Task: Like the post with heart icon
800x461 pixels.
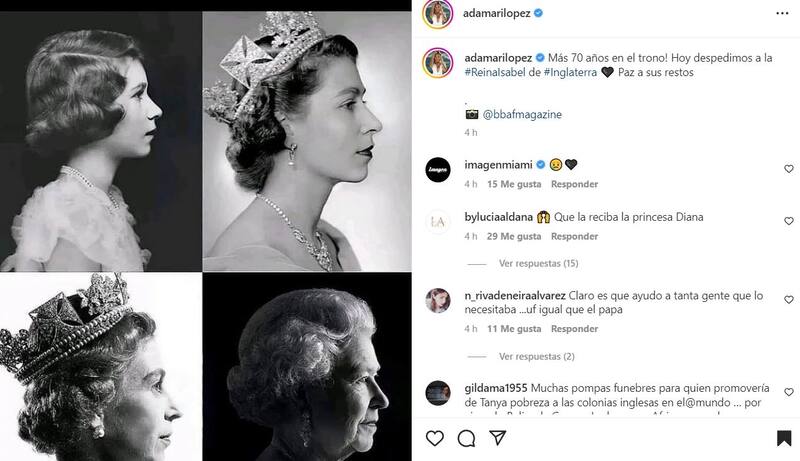Action: click(435, 438)
